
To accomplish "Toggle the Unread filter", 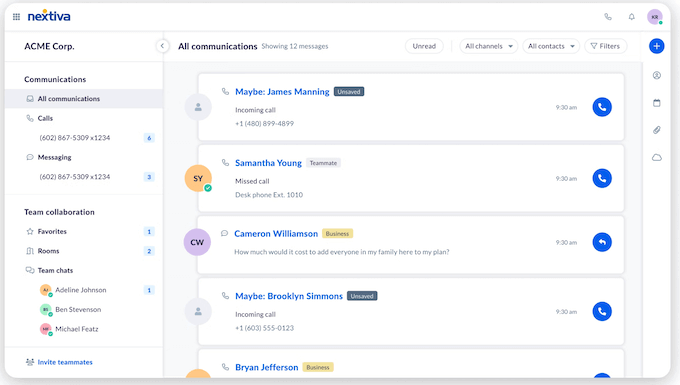I will (424, 46).
